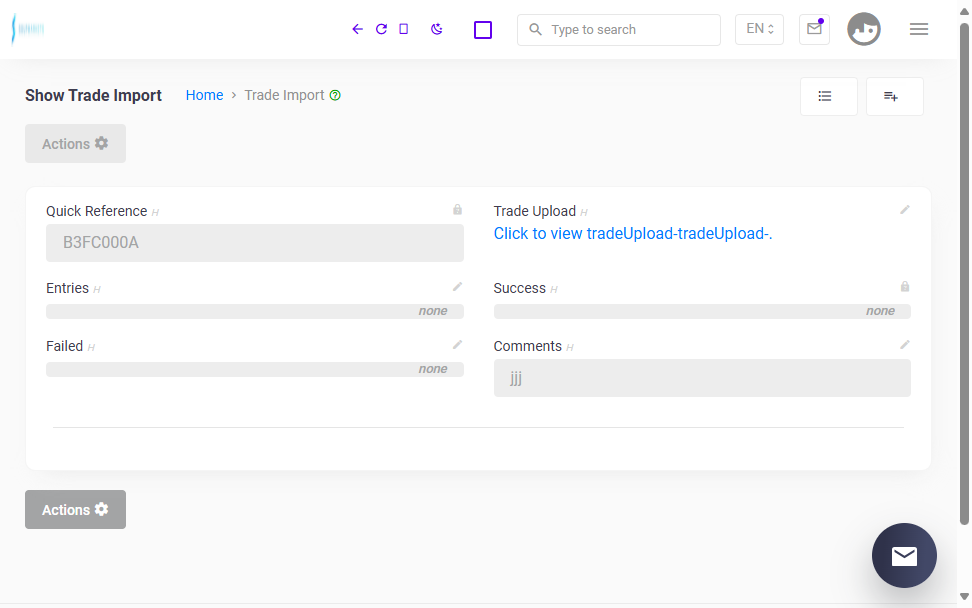The height and width of the screenshot is (608, 972).
Task: Click the H hint beside Trade Upload
Action: pos(584,213)
